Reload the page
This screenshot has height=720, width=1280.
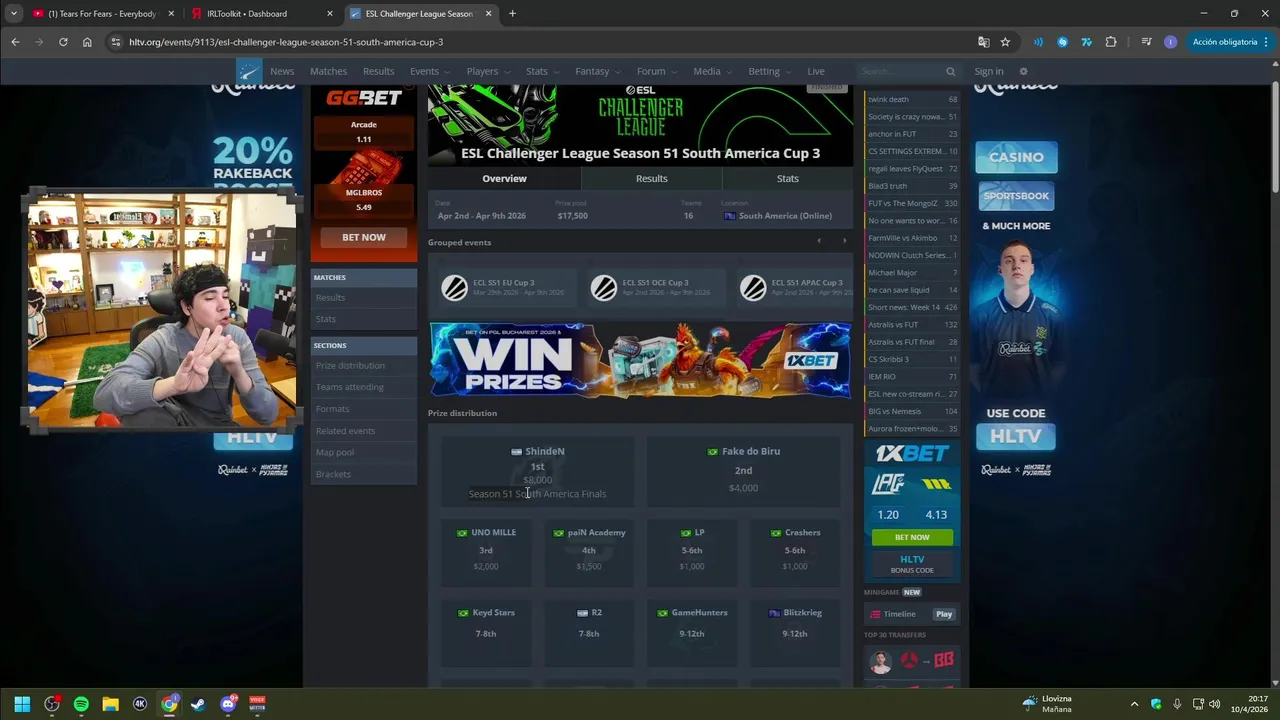pyautogui.click(x=63, y=42)
